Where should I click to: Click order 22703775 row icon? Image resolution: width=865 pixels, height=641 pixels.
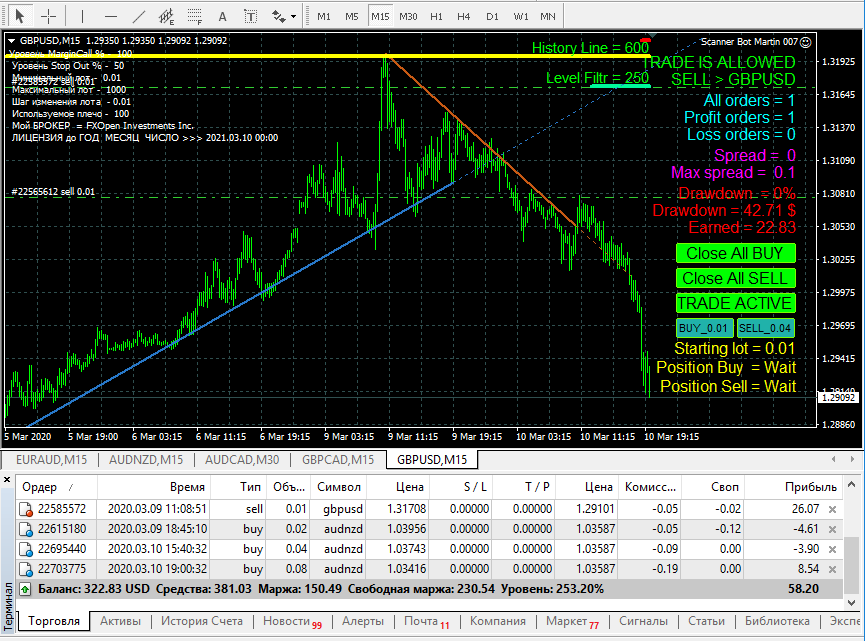click(x=25, y=569)
